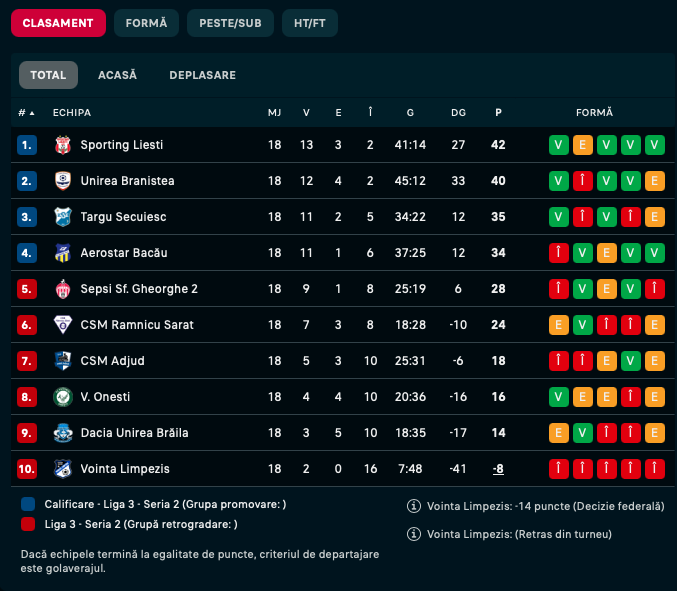677x591 pixels.
Task: Open the Targu Secuiesc team badge
Action: [x=63, y=217]
